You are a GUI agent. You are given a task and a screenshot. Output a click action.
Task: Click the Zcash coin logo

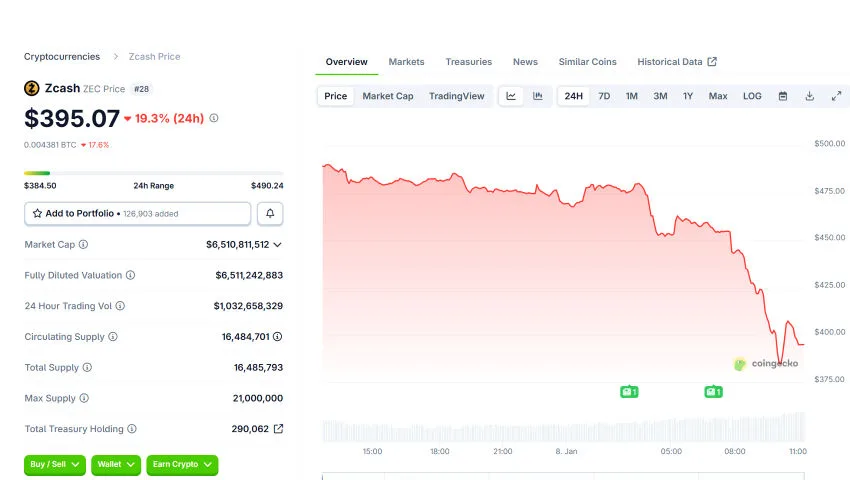point(32,88)
